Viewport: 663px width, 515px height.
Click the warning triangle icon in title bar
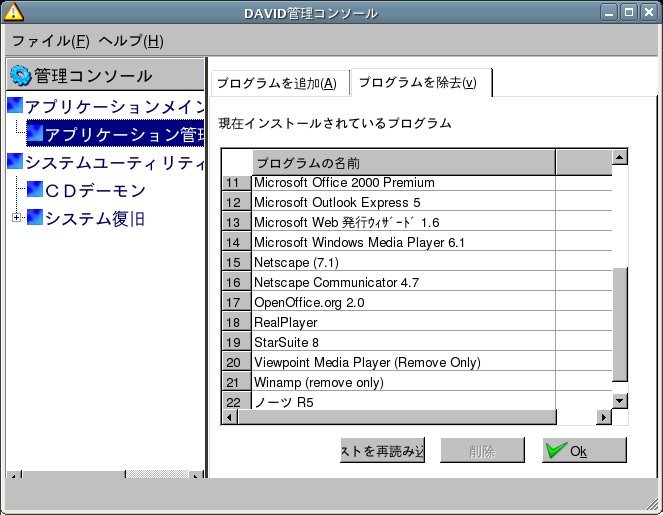[x=13, y=12]
